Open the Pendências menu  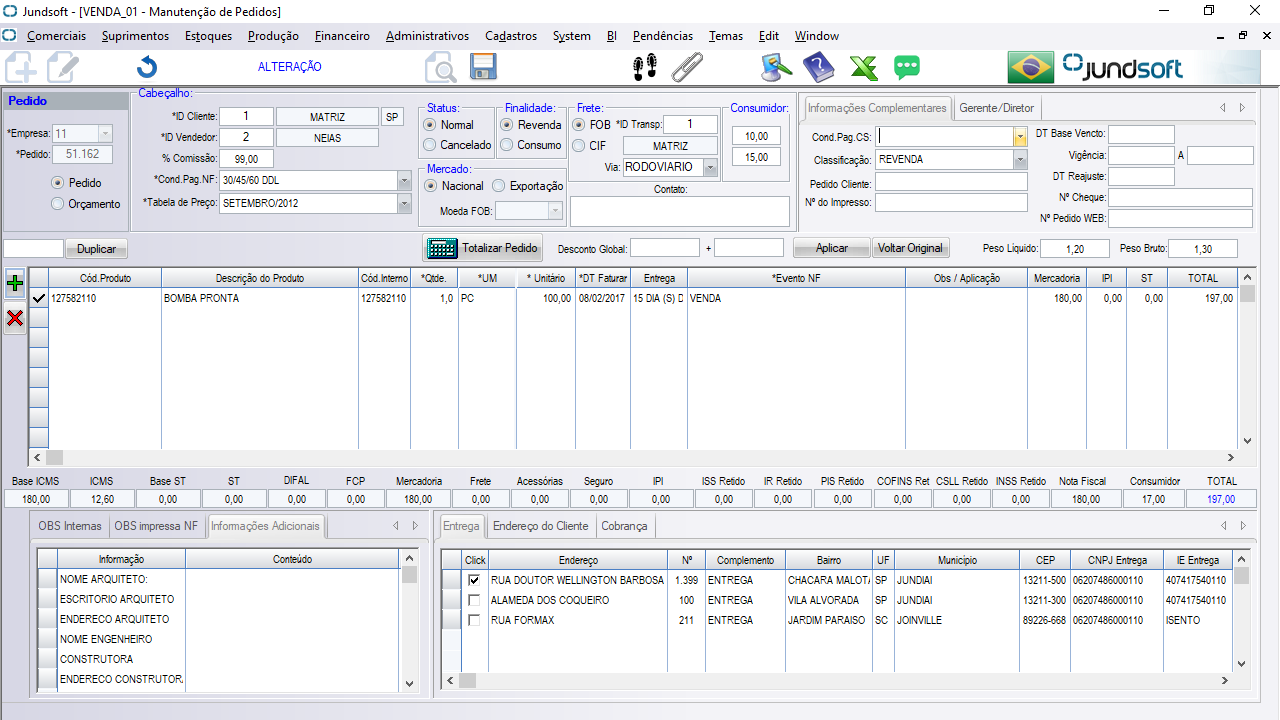point(663,36)
